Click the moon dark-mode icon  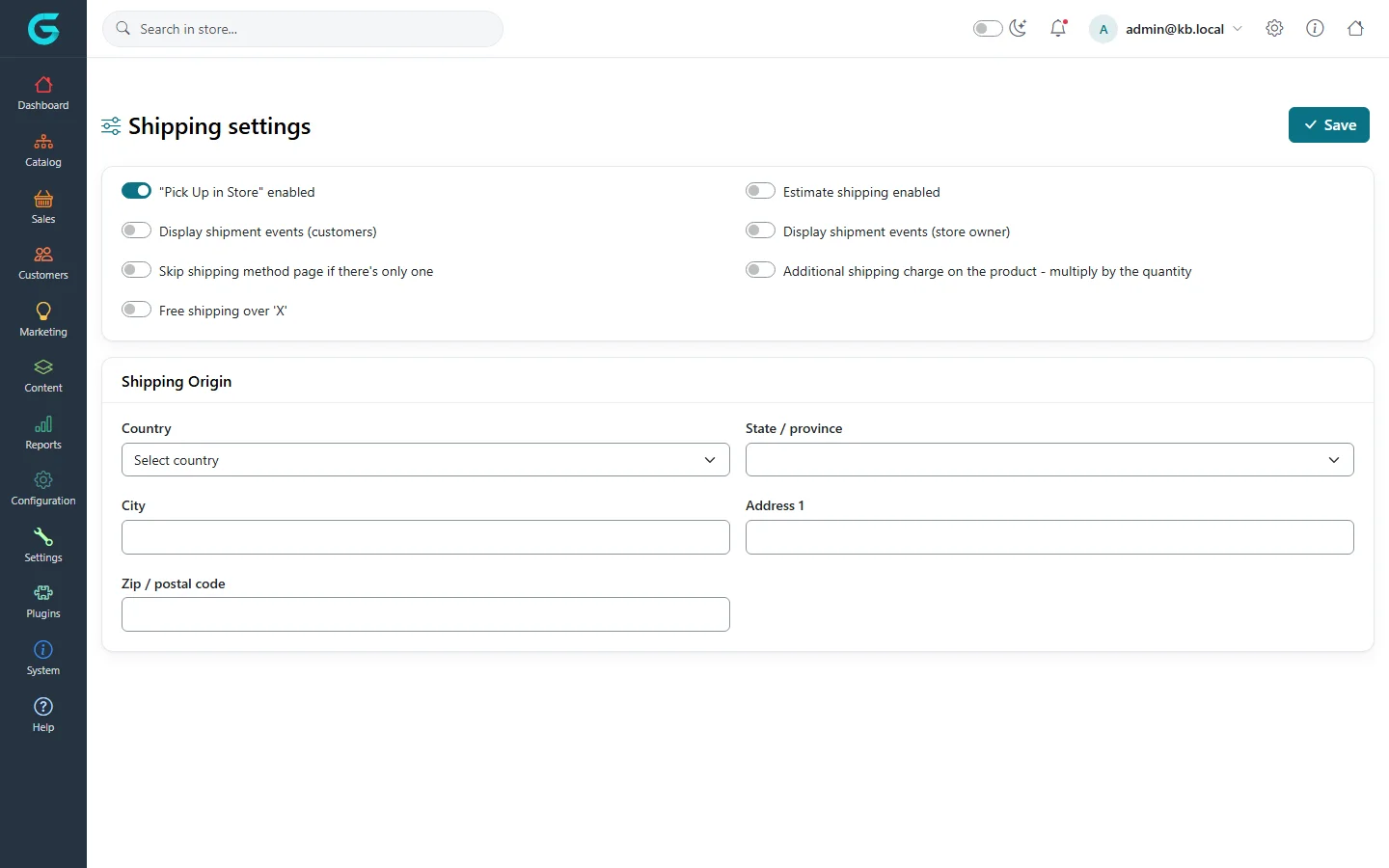(1018, 28)
